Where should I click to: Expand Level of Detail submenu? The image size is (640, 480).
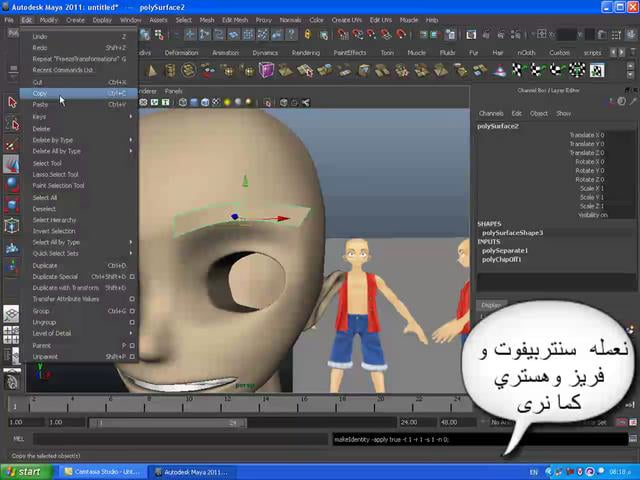tap(131, 333)
